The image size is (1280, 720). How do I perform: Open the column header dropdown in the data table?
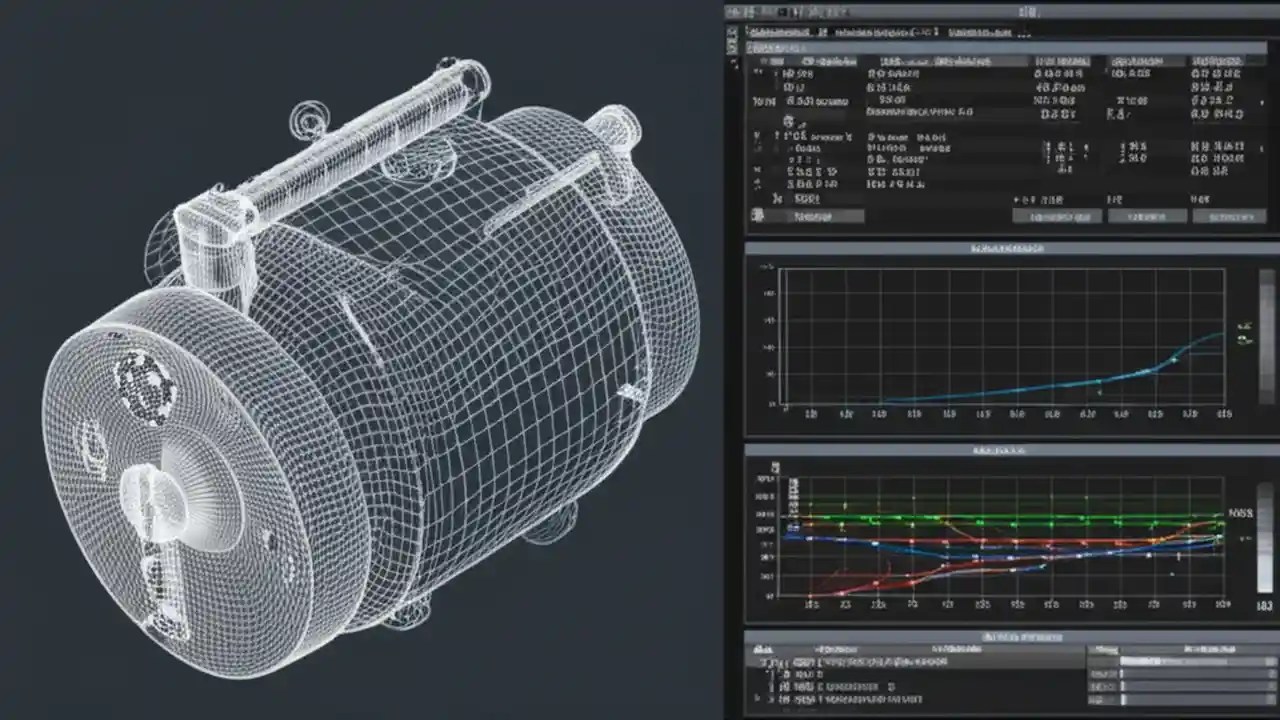pyautogui.click(x=810, y=61)
